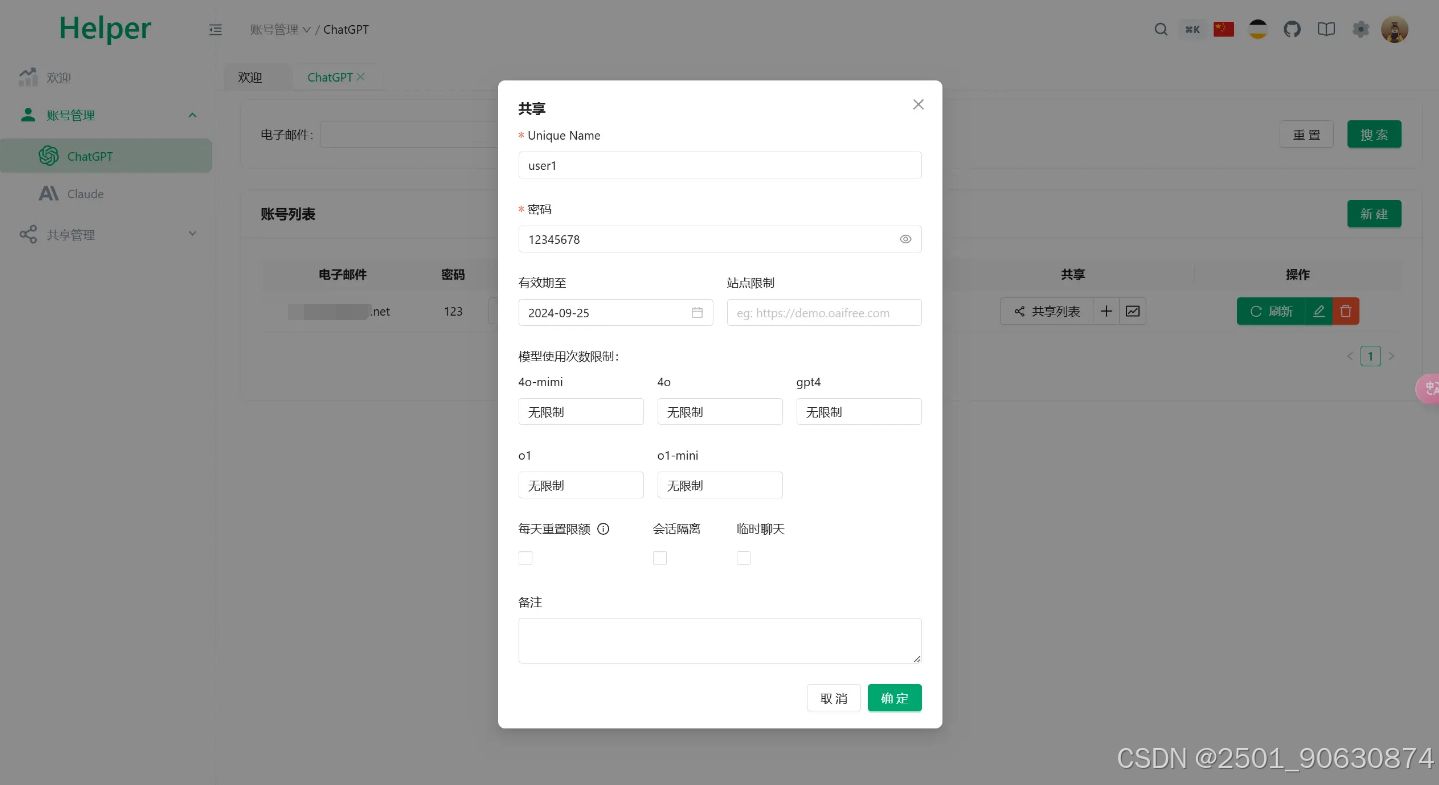
Task: Enable the 每天重置限额 checkbox
Action: pos(525,557)
